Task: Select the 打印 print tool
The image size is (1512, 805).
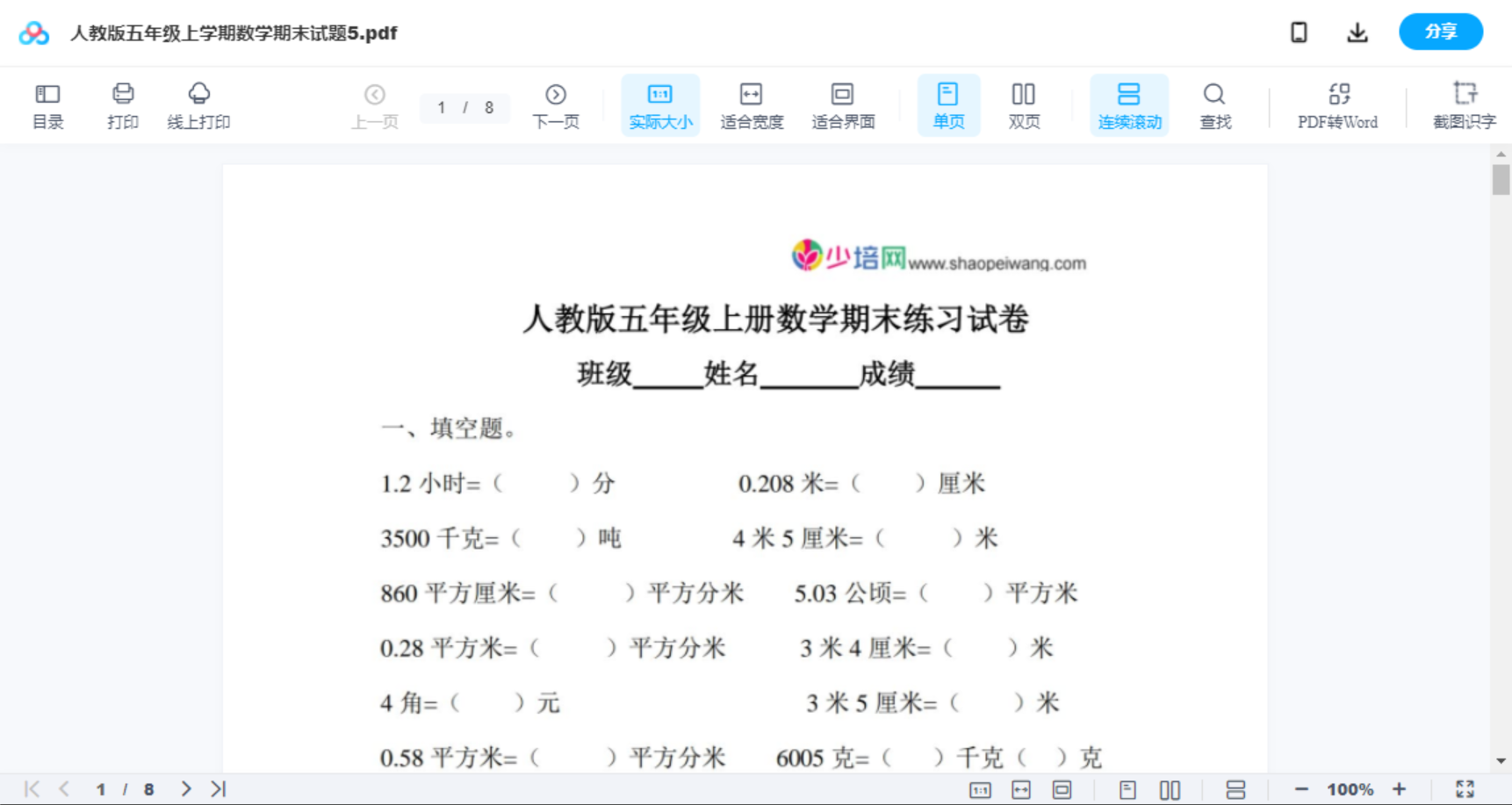Action: point(122,104)
